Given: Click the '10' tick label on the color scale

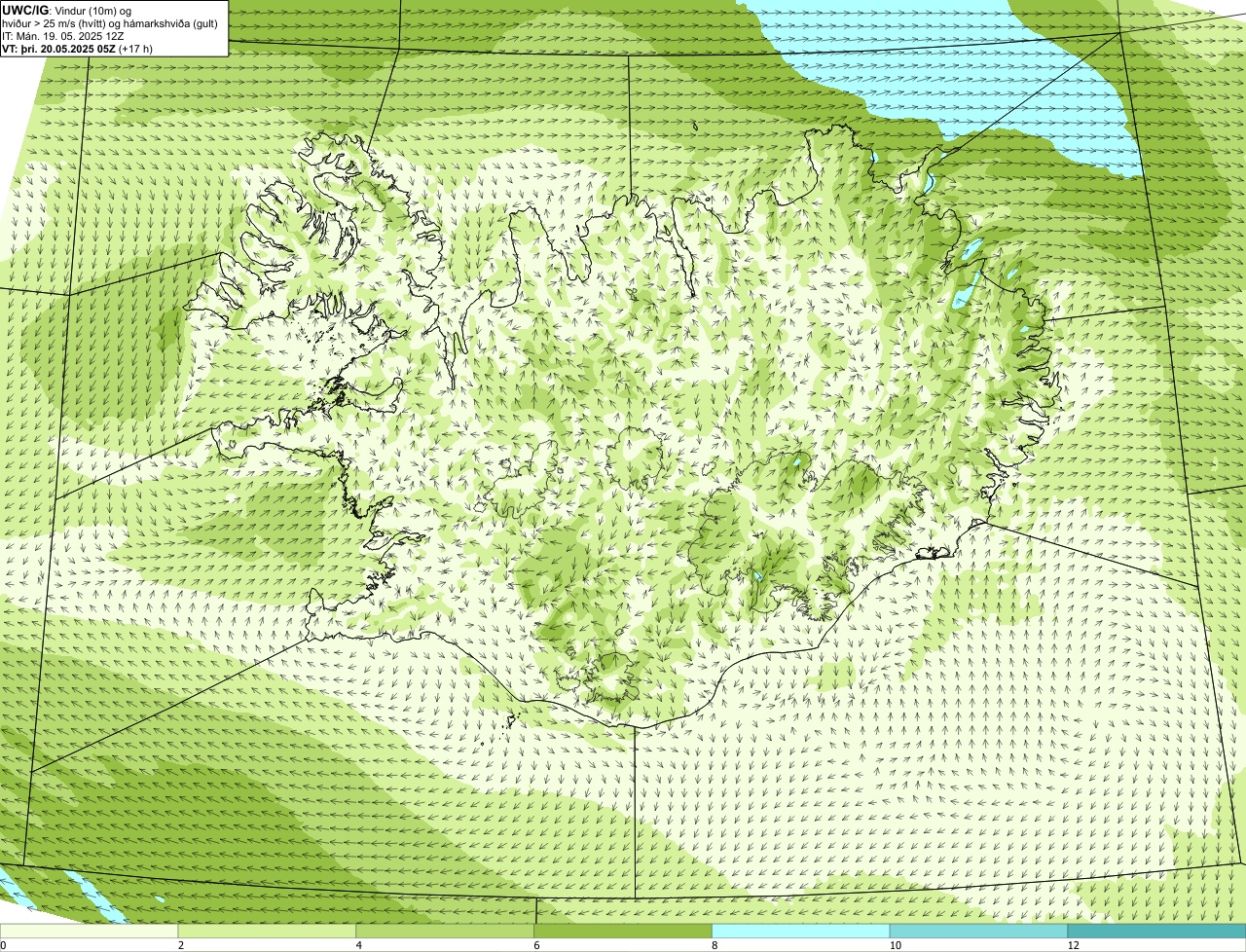Looking at the screenshot, I should [x=895, y=945].
